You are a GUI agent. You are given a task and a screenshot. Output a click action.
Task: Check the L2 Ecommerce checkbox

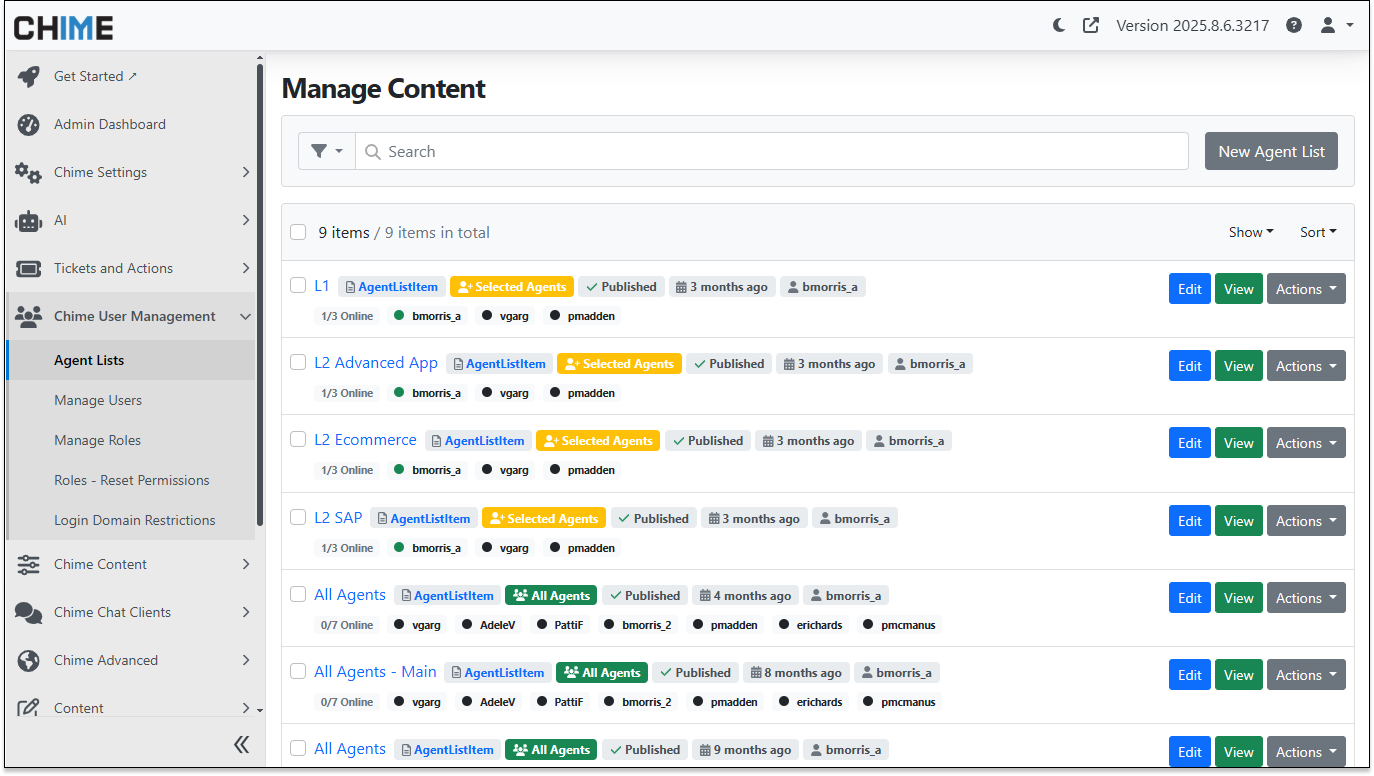[x=298, y=439]
